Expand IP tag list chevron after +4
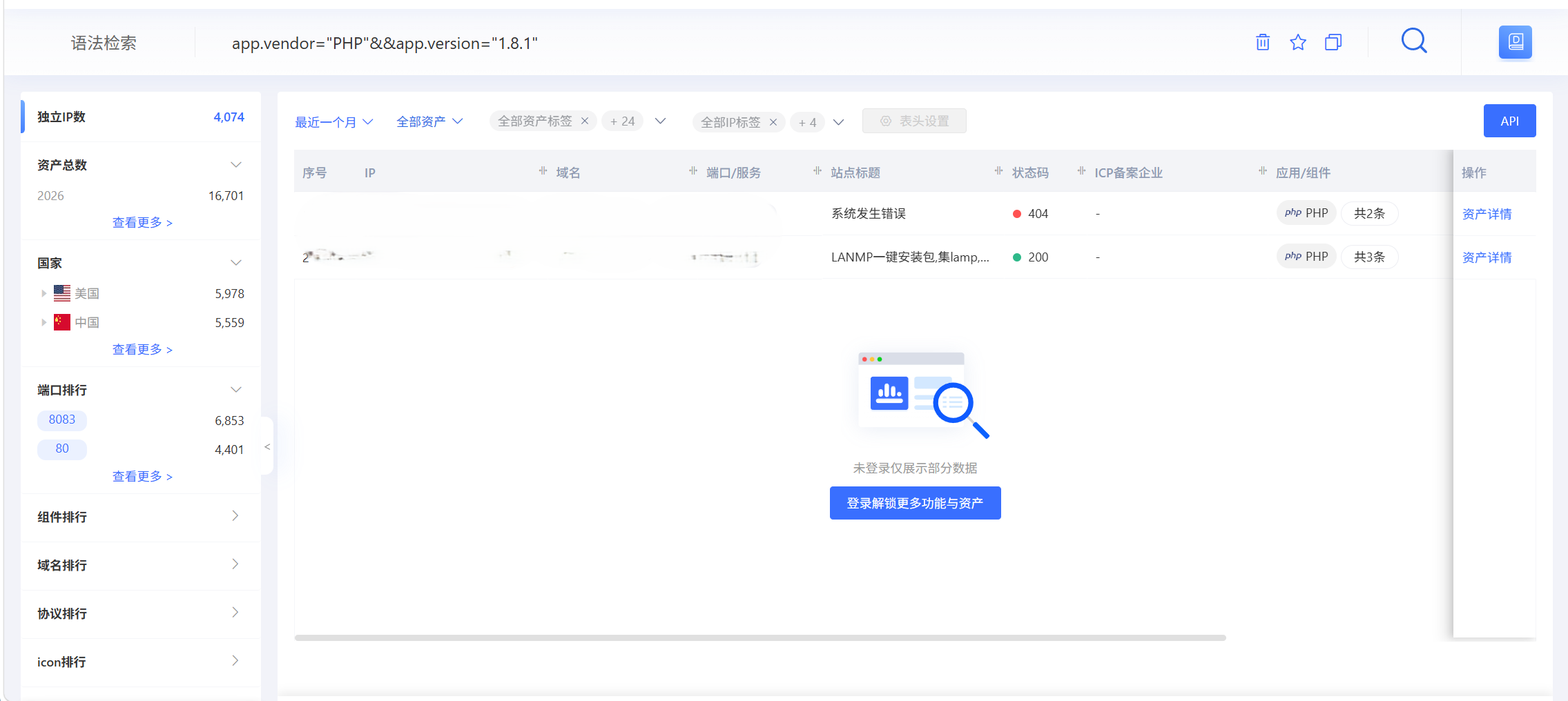Image resolution: width=1568 pixels, height=701 pixels. click(838, 122)
